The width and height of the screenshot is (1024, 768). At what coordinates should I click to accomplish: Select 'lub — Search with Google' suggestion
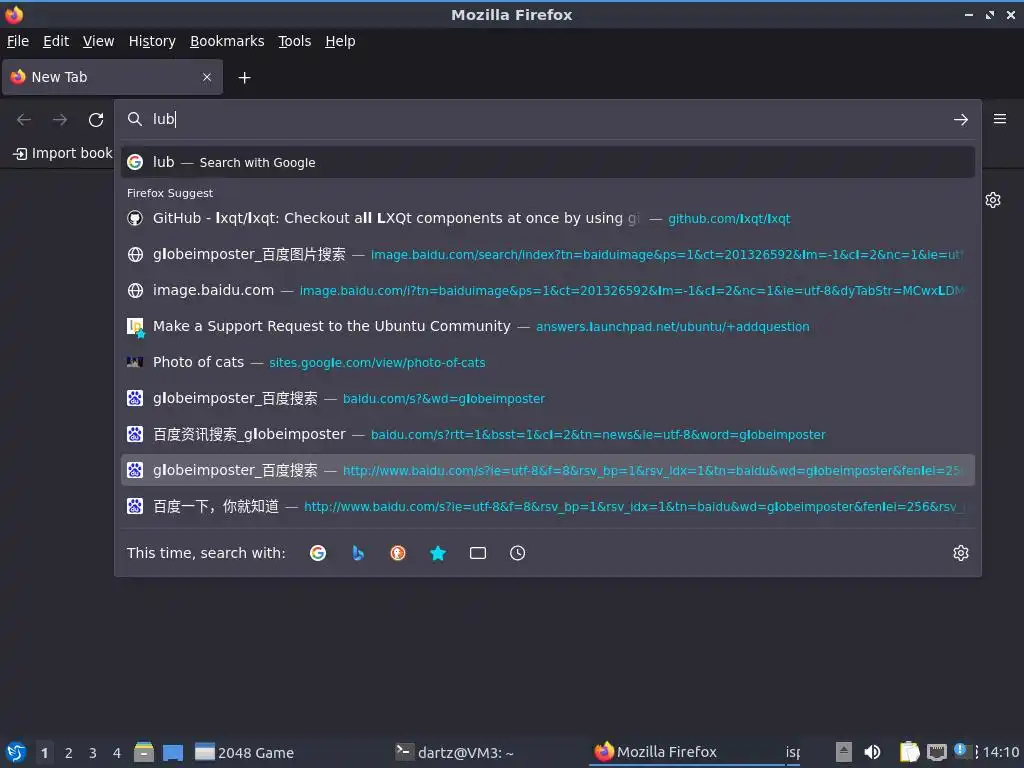(x=547, y=162)
